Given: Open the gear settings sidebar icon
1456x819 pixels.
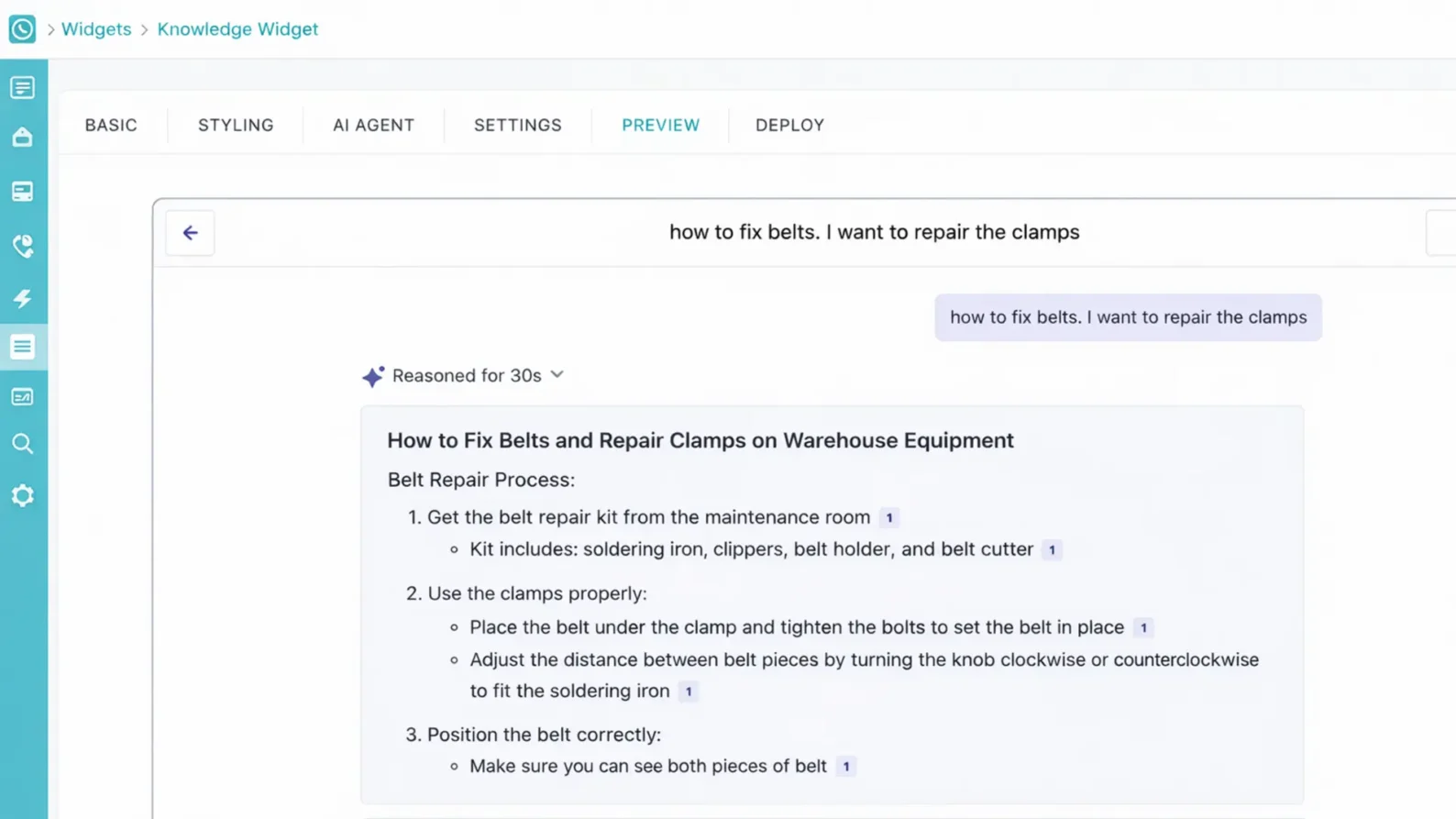Looking at the screenshot, I should tap(23, 496).
